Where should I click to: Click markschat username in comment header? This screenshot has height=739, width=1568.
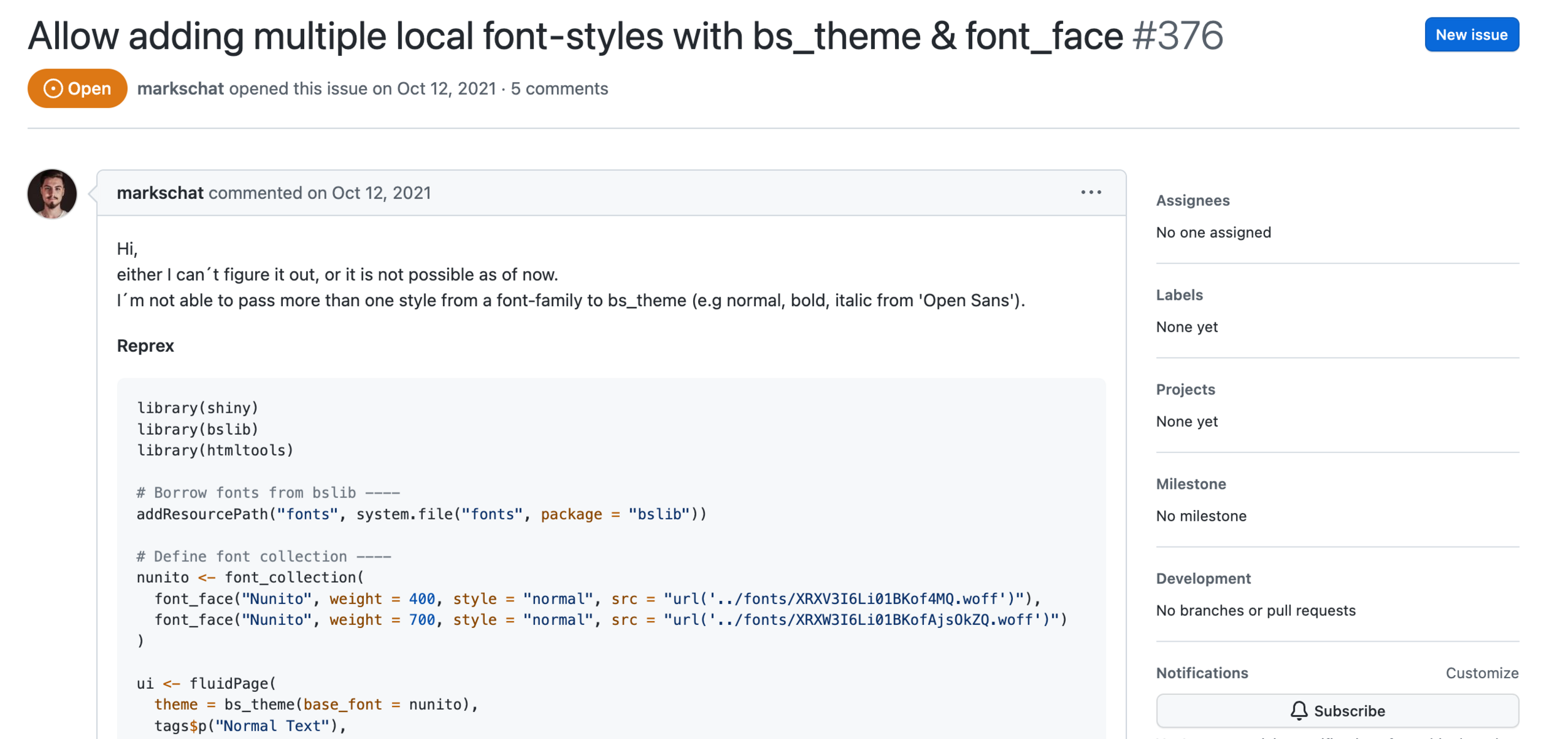[160, 193]
